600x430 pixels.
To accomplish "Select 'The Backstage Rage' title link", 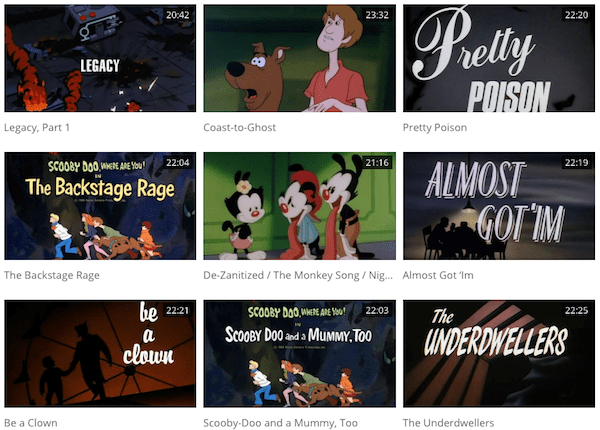I will point(52,275).
